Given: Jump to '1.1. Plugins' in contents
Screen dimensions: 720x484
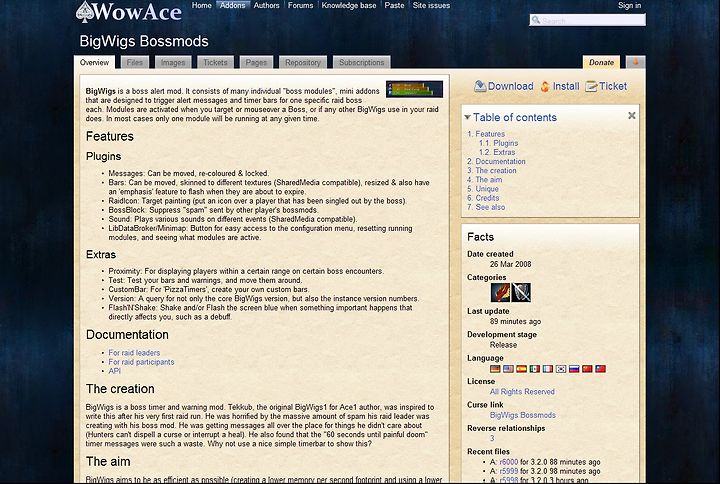Looking at the screenshot, I should tap(498, 143).
